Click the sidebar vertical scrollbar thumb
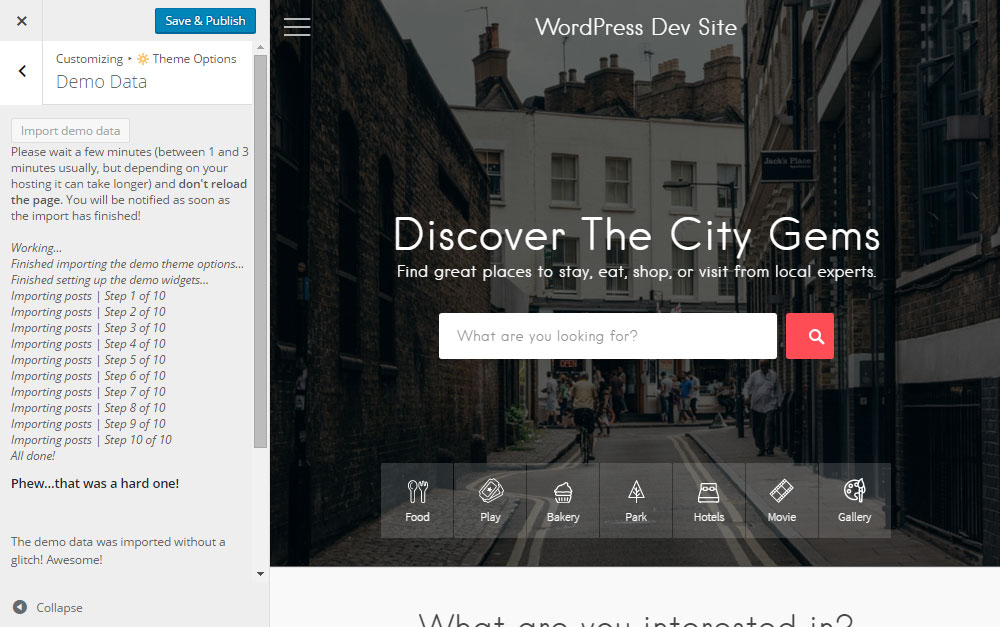This screenshot has width=1000, height=627. 260,251
